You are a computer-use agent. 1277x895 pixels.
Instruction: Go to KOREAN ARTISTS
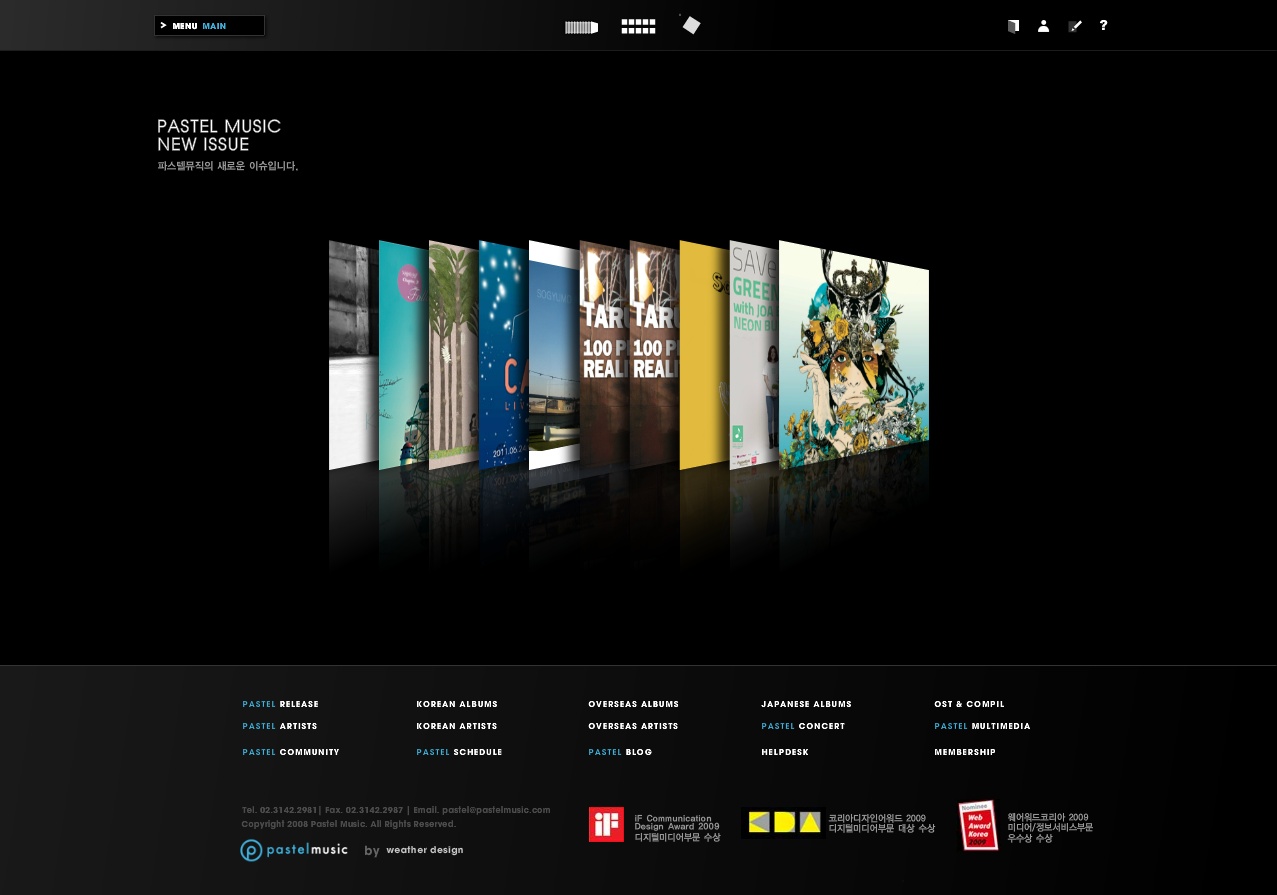pos(456,726)
